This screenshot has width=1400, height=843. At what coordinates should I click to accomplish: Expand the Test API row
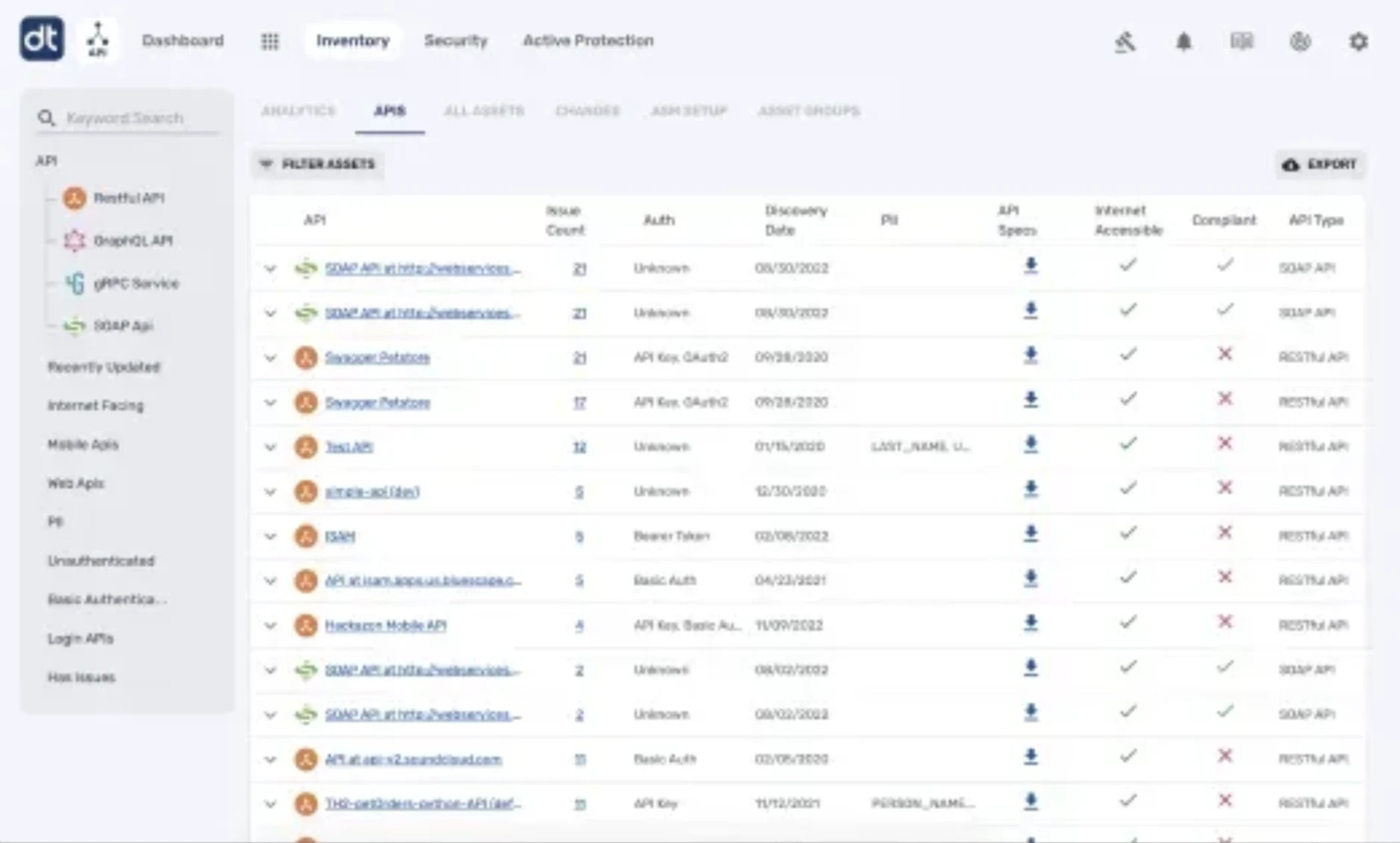(271, 447)
